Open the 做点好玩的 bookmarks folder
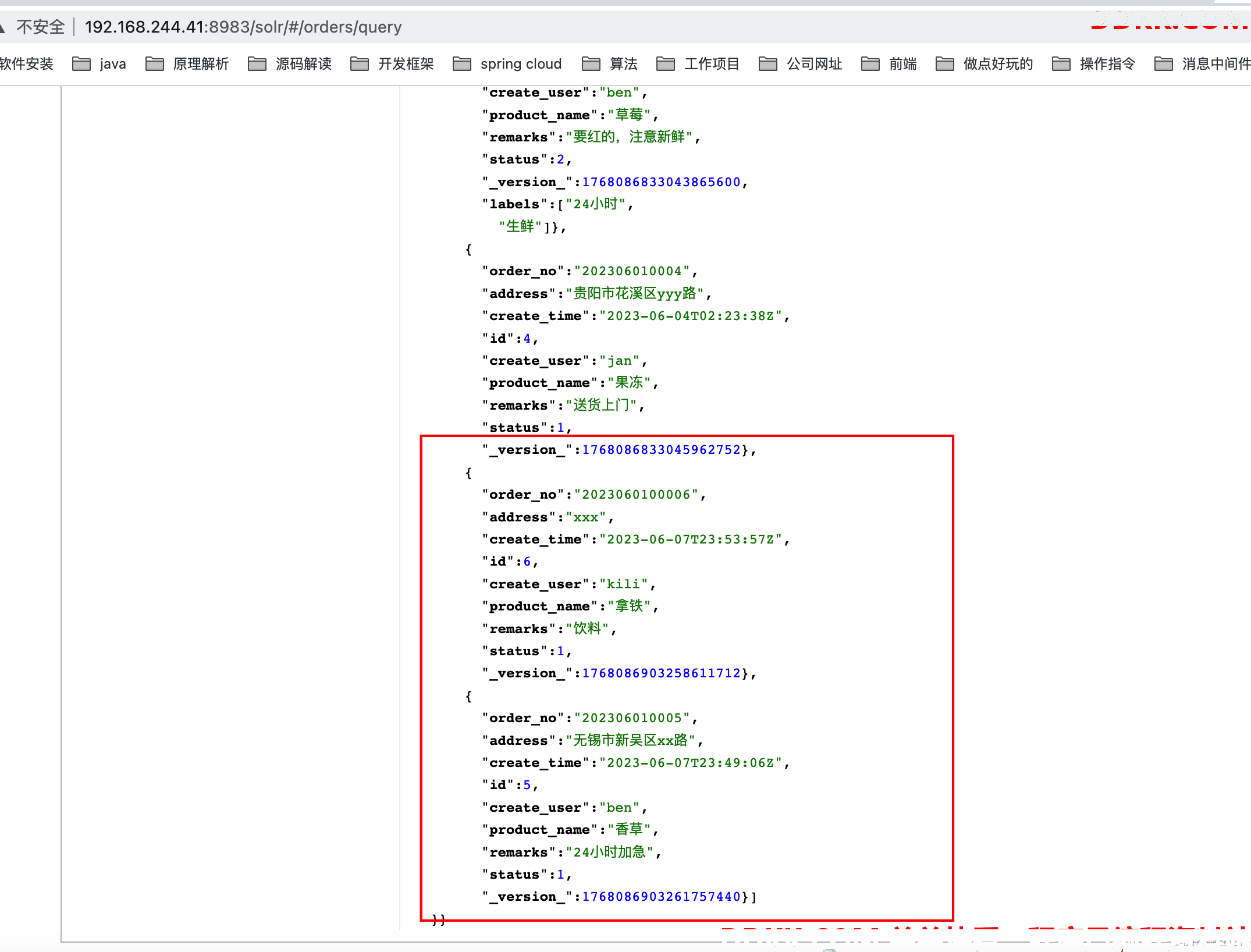Screen dimensions: 1251x952 pyautogui.click(x=984, y=64)
